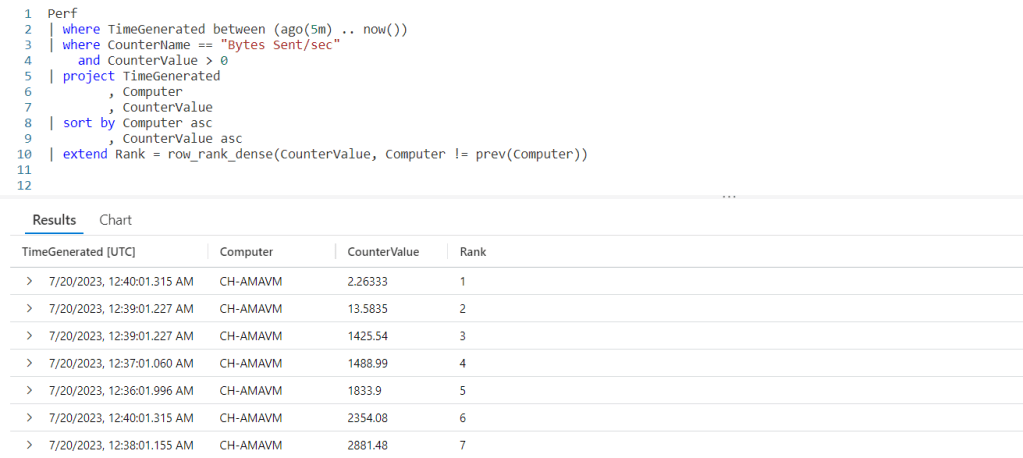Expand the row with CounterValue 13.5835
Viewport: 1023px width, 458px height.
[29, 309]
